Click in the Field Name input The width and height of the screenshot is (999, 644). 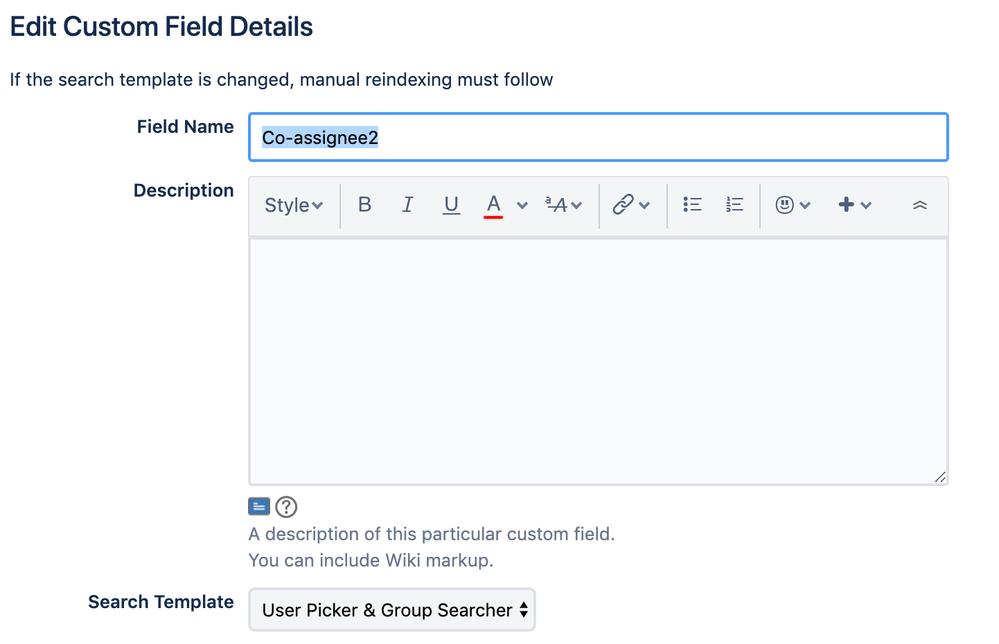pyautogui.click(x=598, y=137)
